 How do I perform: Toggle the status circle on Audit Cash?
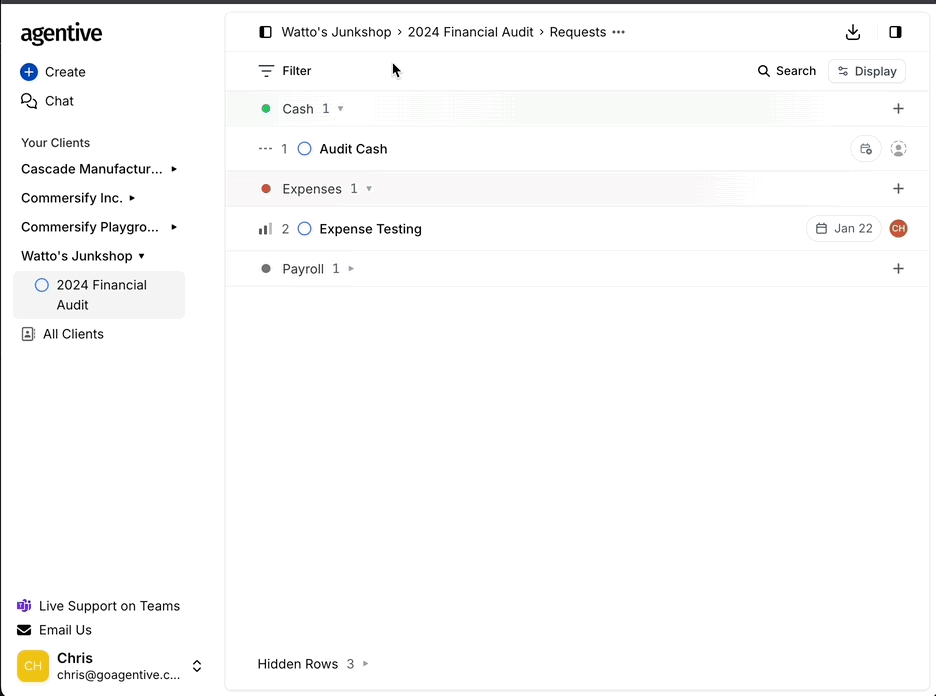tap(304, 148)
